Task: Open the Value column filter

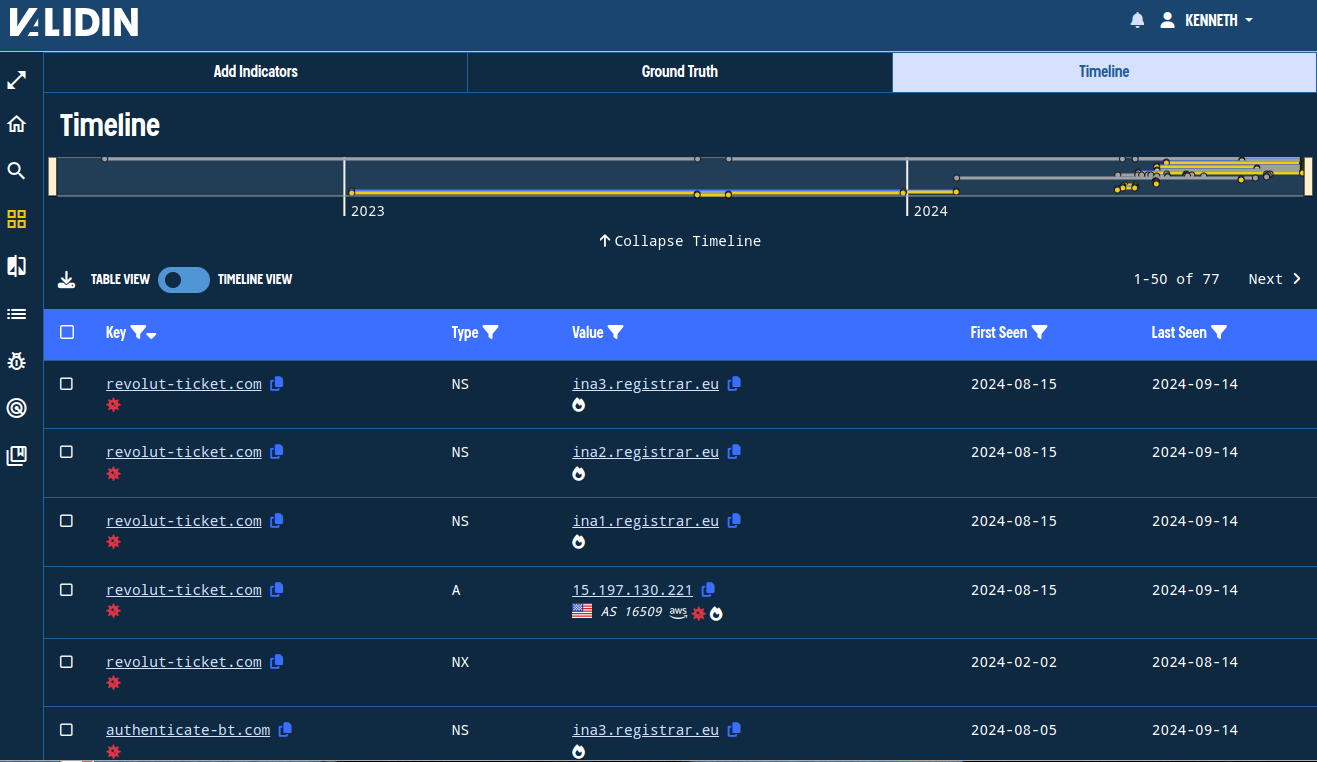Action: tap(616, 332)
